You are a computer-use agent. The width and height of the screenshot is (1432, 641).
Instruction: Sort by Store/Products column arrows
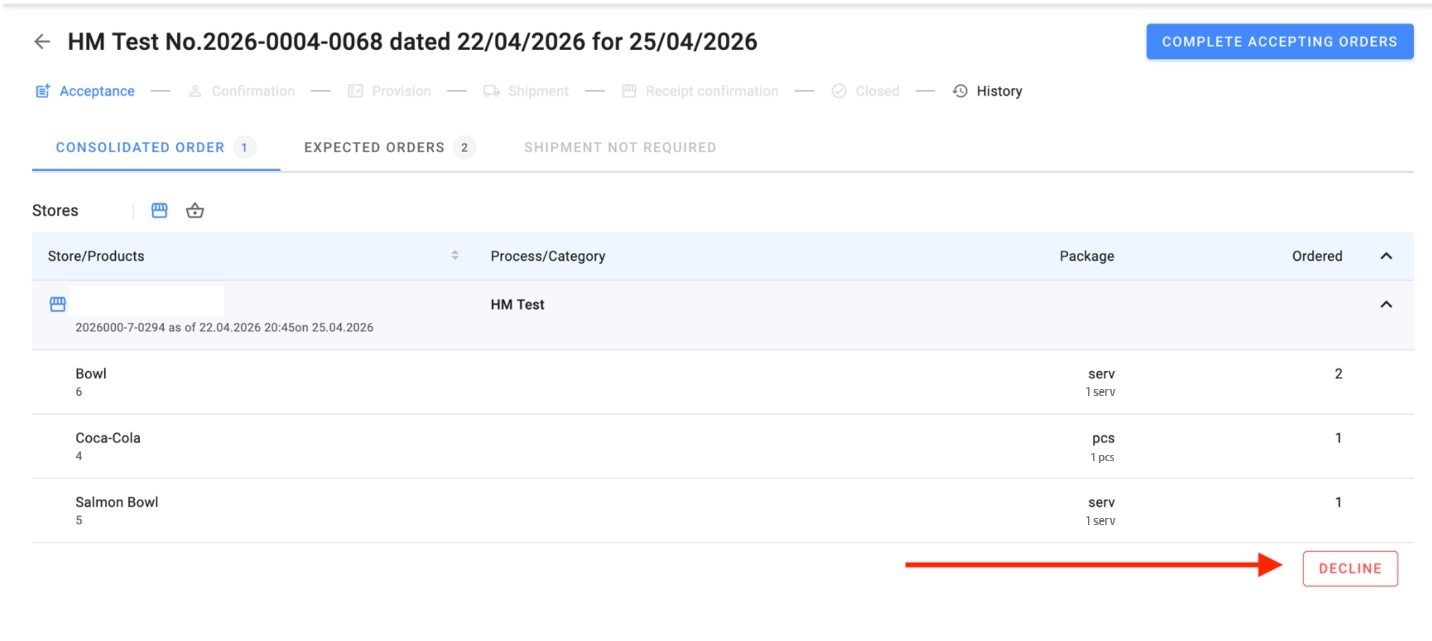point(455,256)
